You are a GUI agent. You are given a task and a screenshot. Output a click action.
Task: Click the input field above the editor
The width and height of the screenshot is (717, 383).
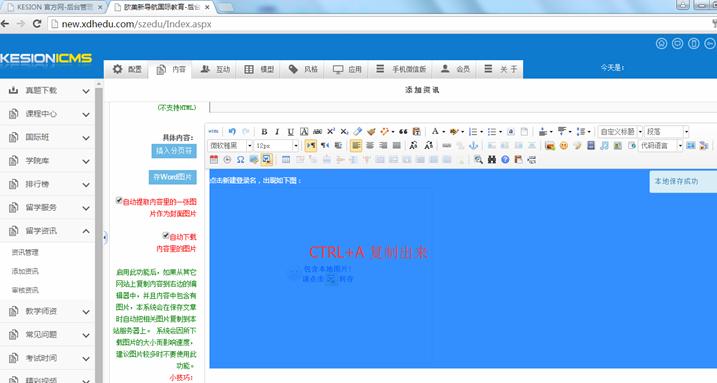[463, 107]
